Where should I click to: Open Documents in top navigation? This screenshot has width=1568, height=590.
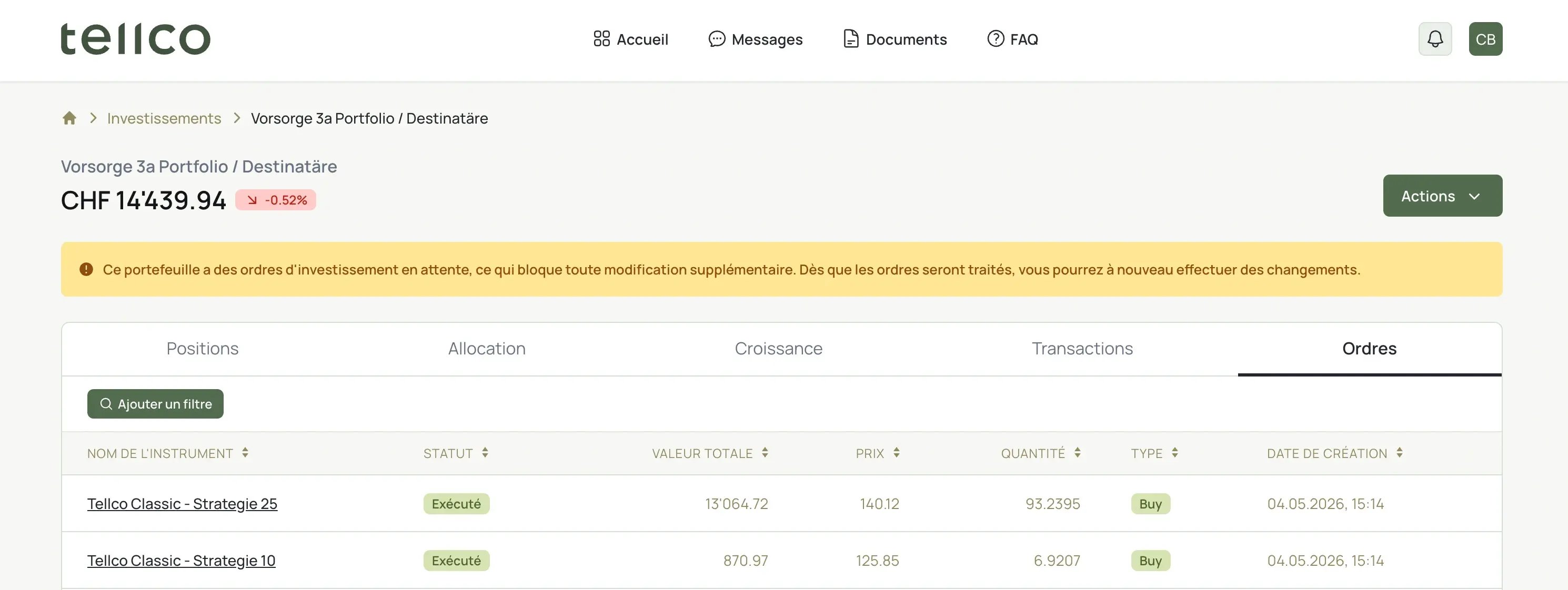click(895, 39)
